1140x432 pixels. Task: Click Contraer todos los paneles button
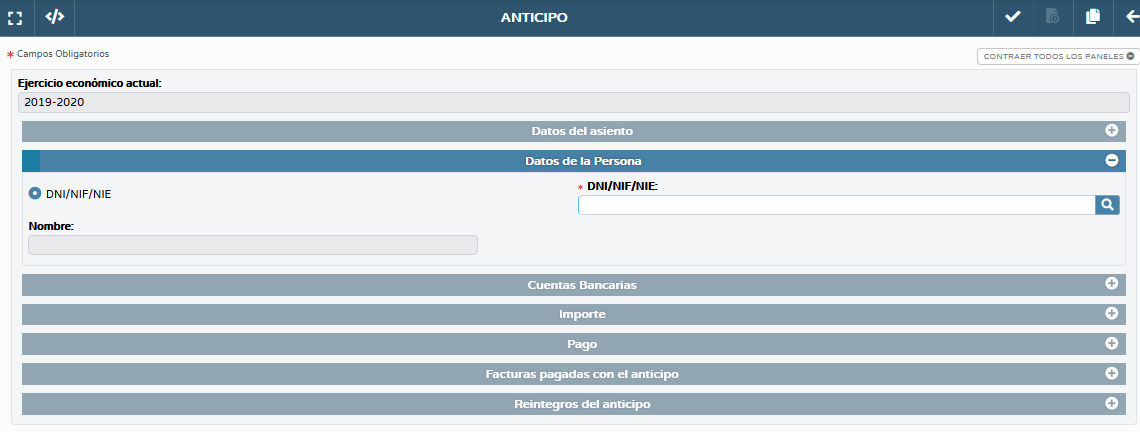1058,56
